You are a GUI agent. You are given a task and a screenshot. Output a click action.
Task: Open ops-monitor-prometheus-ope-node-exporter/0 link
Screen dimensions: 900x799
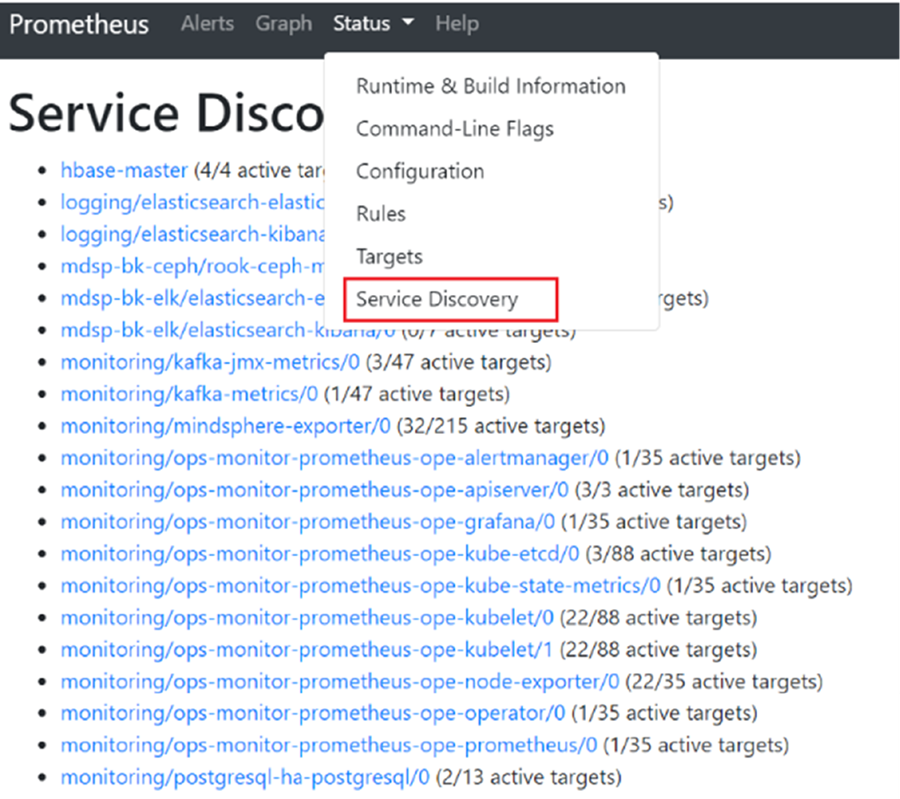[340, 682]
